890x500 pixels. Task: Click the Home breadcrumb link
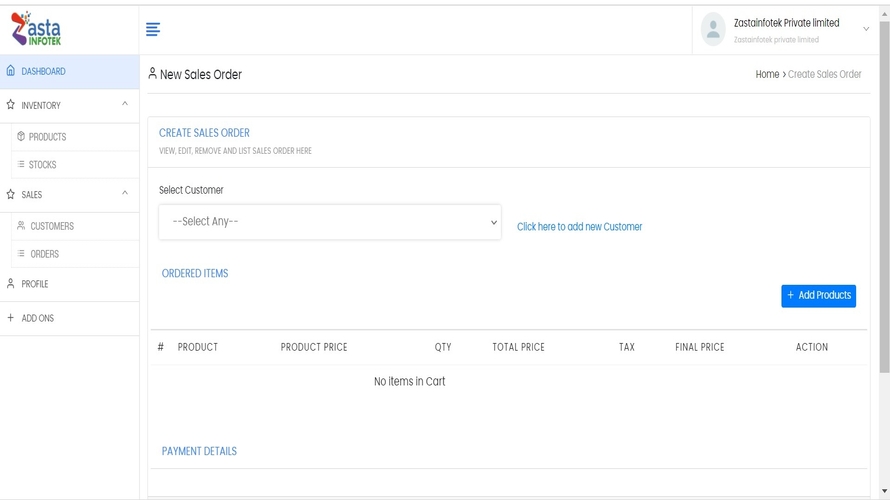coord(767,74)
